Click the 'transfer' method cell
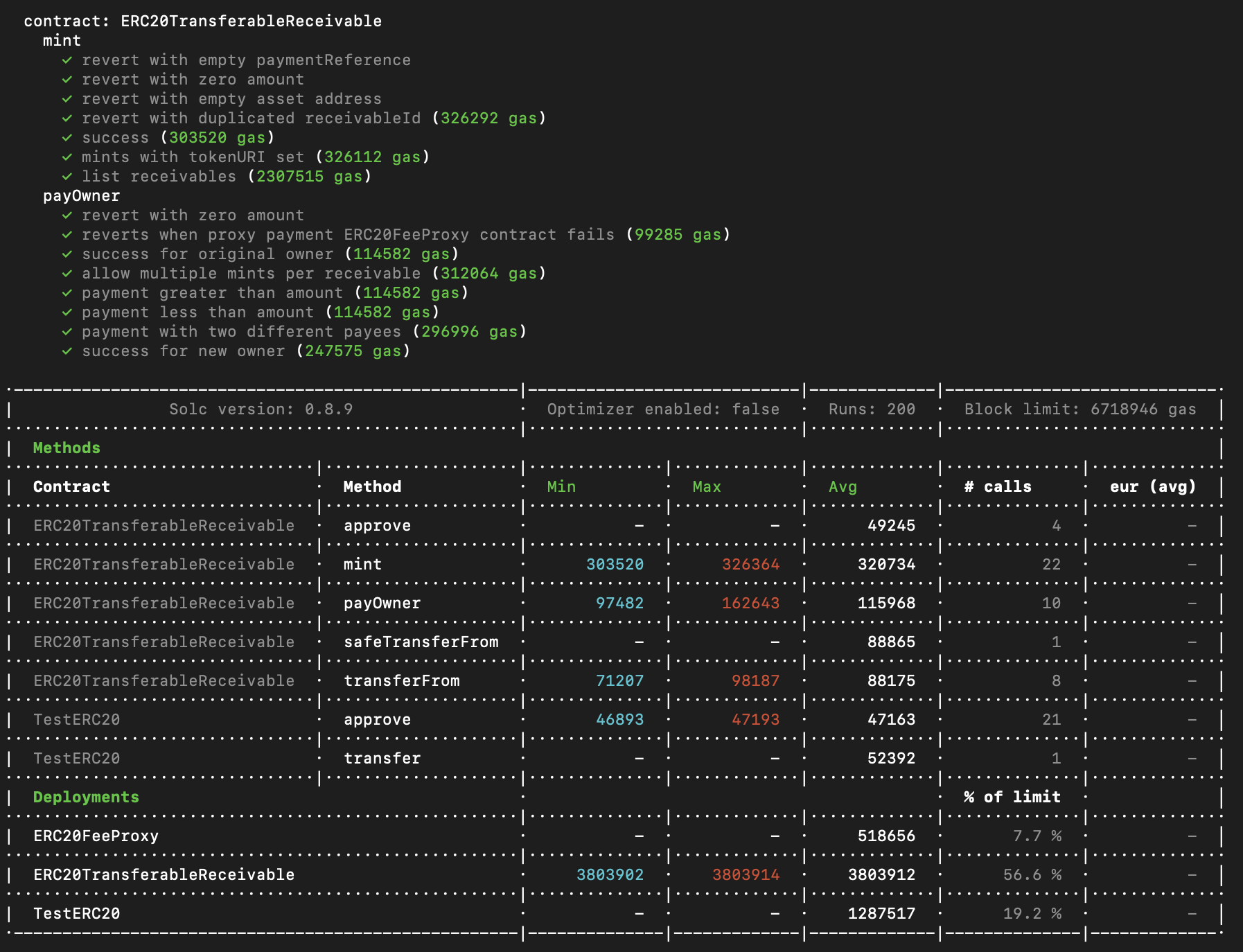Screen dimensions: 1243x952 (x=382, y=759)
